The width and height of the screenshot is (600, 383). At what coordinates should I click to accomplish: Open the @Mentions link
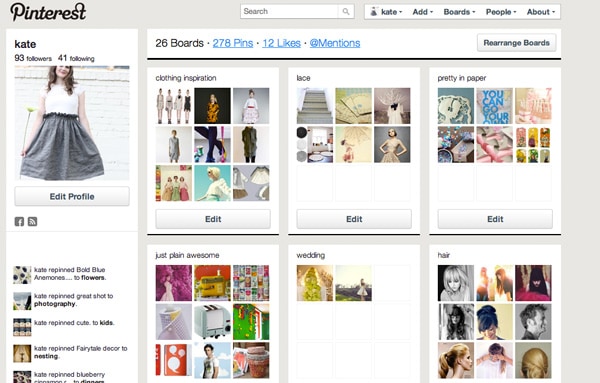[x=335, y=43]
